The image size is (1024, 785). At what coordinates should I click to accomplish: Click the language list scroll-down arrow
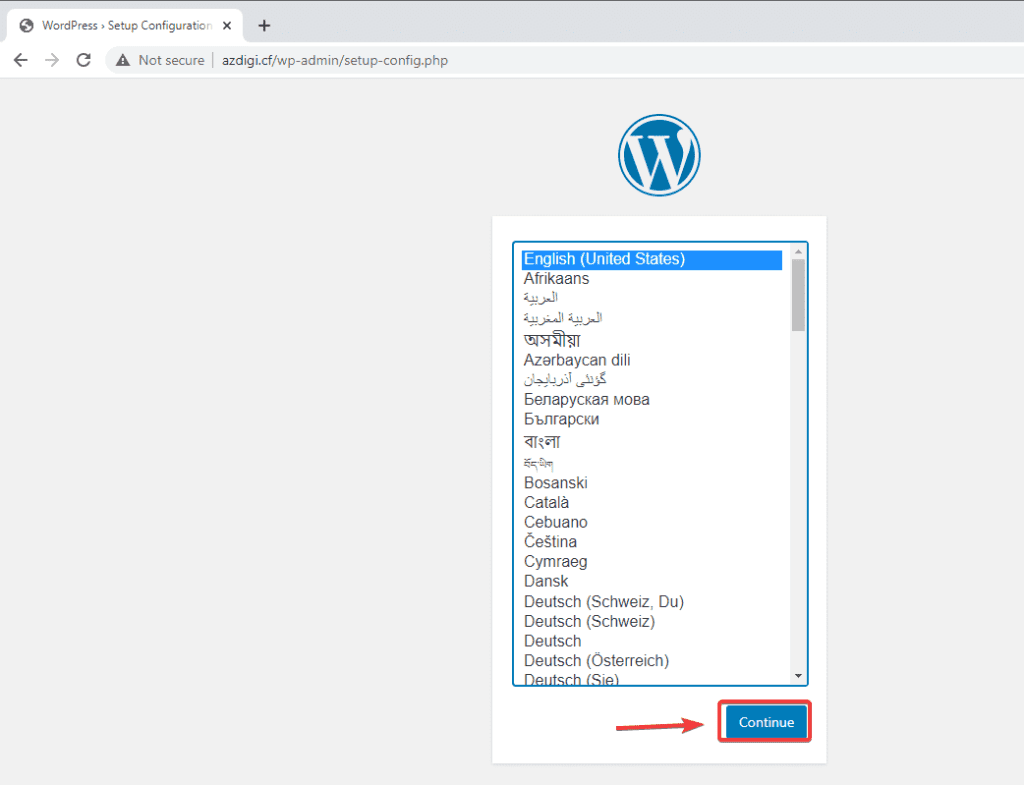tap(798, 676)
